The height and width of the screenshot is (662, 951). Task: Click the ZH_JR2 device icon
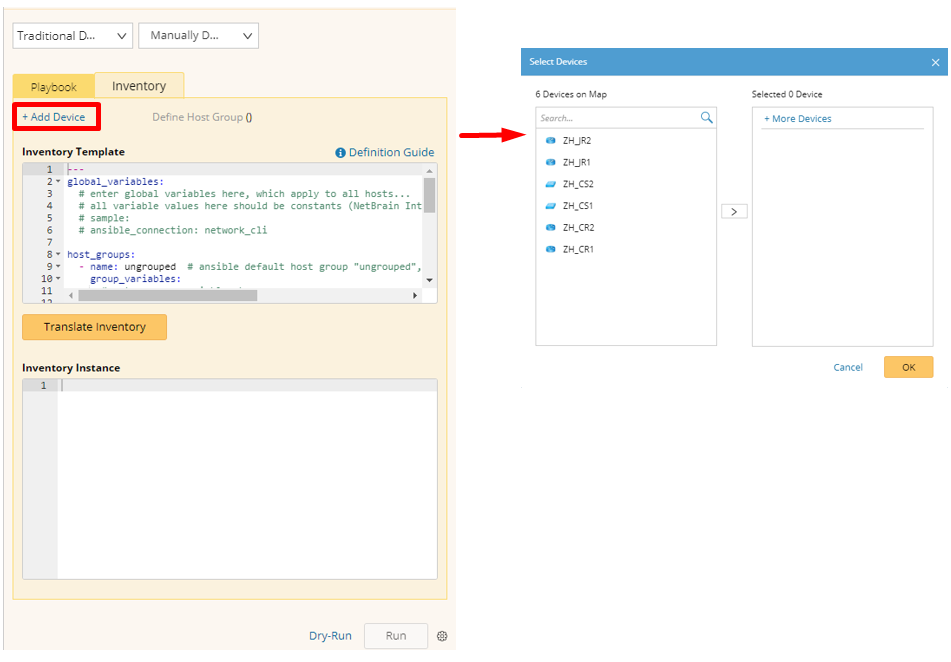551,141
